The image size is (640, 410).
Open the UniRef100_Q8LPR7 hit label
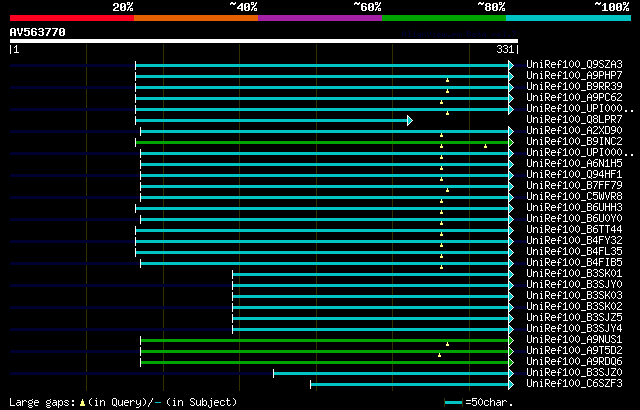point(574,120)
